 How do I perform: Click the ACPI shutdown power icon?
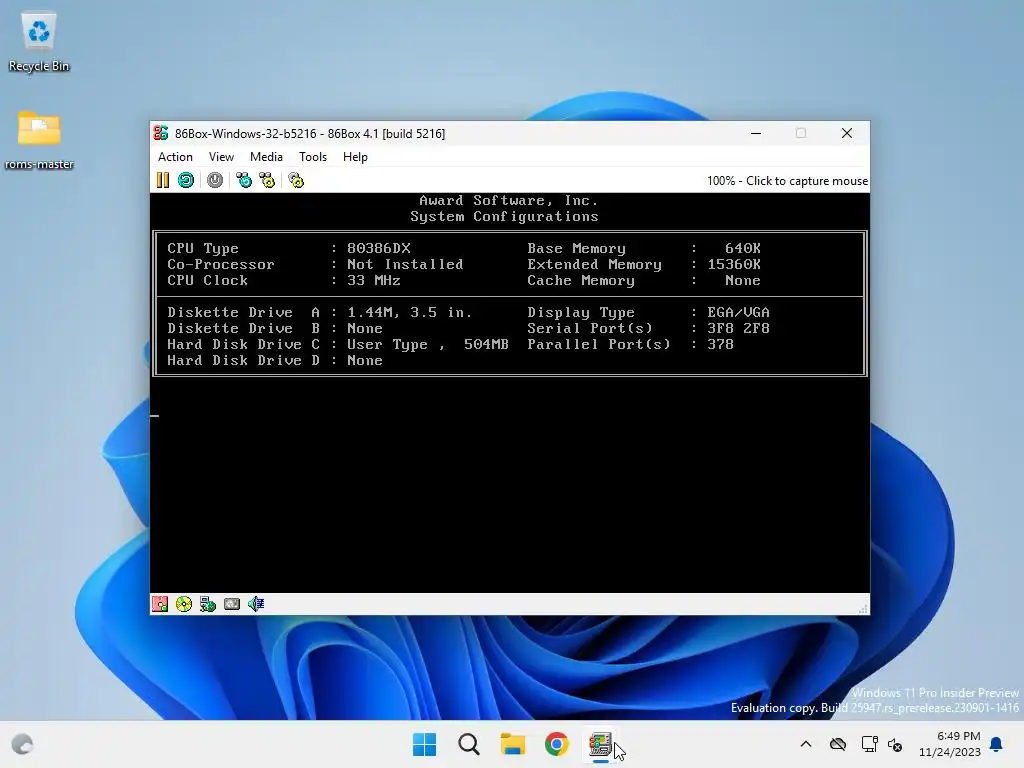(215, 180)
